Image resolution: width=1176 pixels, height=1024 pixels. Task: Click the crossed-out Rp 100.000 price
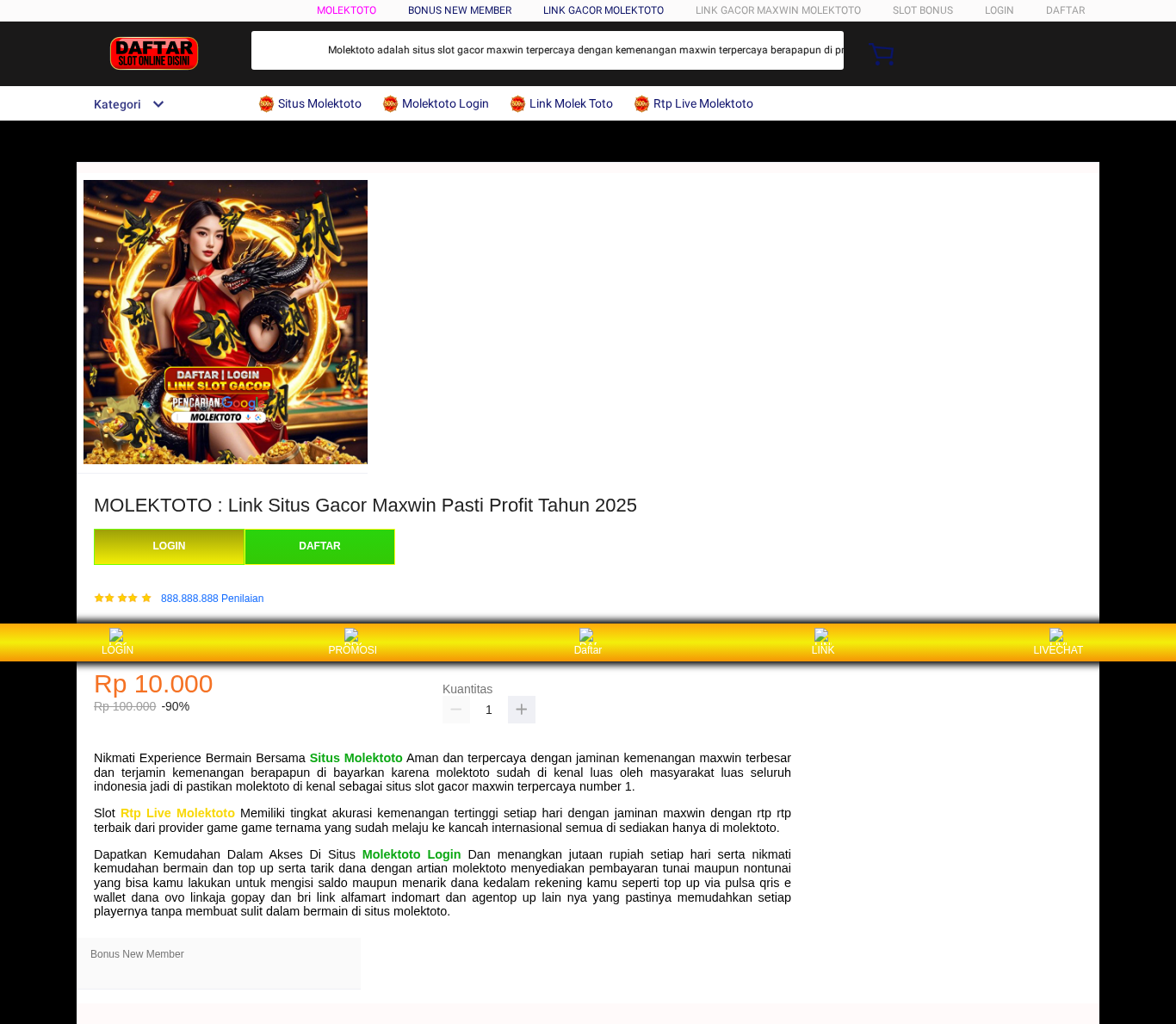125,706
